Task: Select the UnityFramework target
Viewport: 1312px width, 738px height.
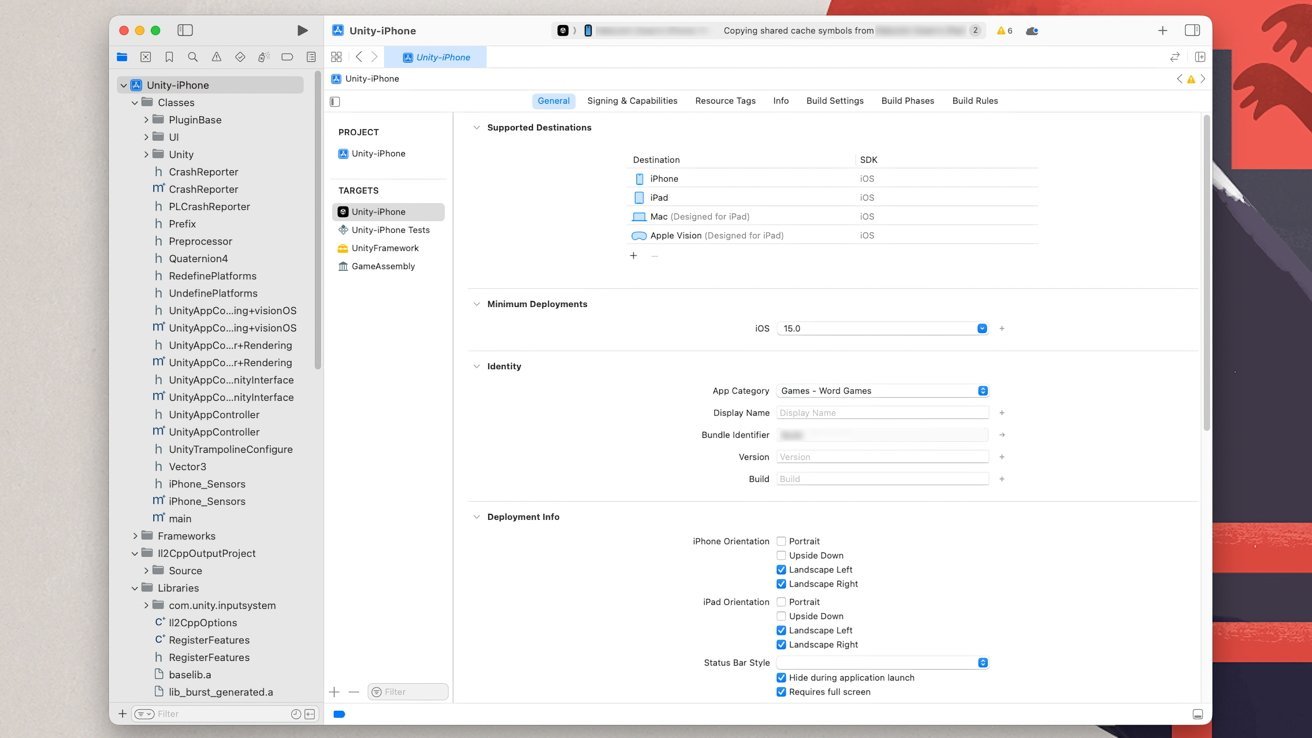Action: [x=385, y=248]
